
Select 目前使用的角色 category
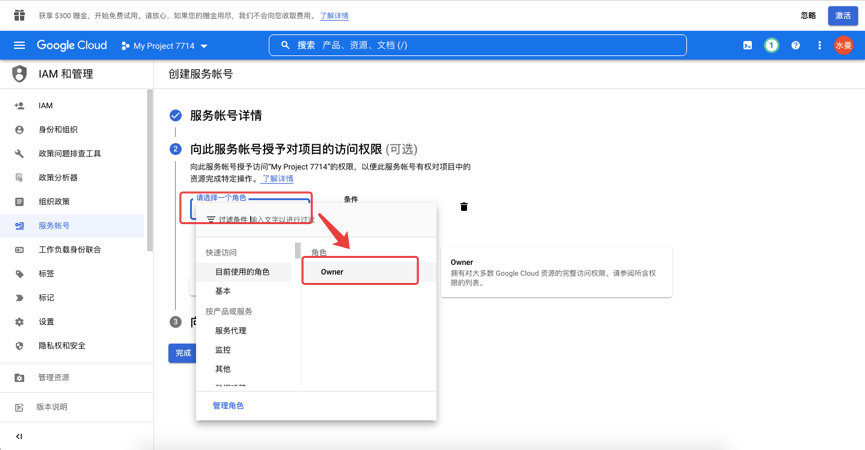(x=244, y=272)
